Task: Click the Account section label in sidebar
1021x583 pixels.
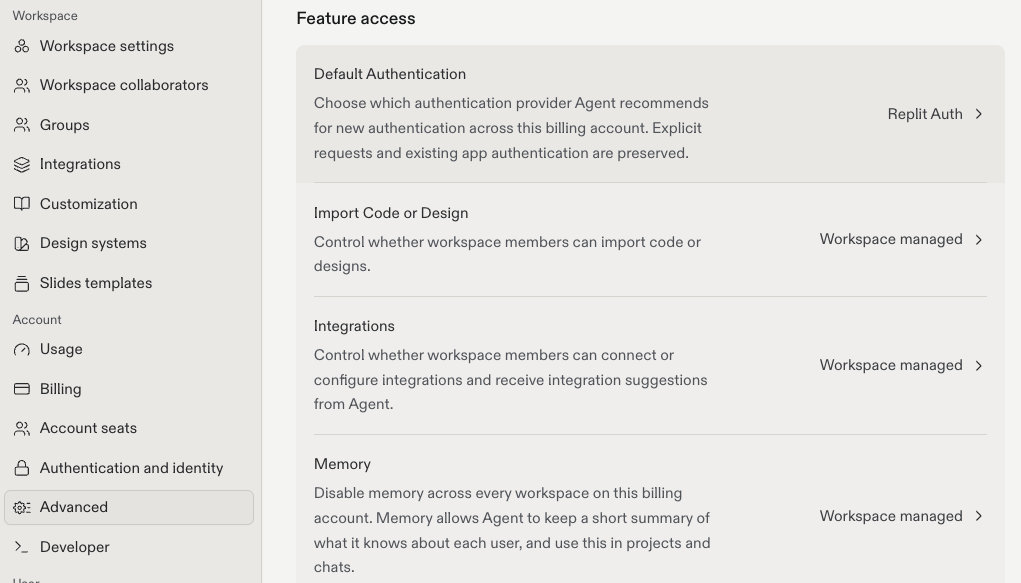Action: 37,320
